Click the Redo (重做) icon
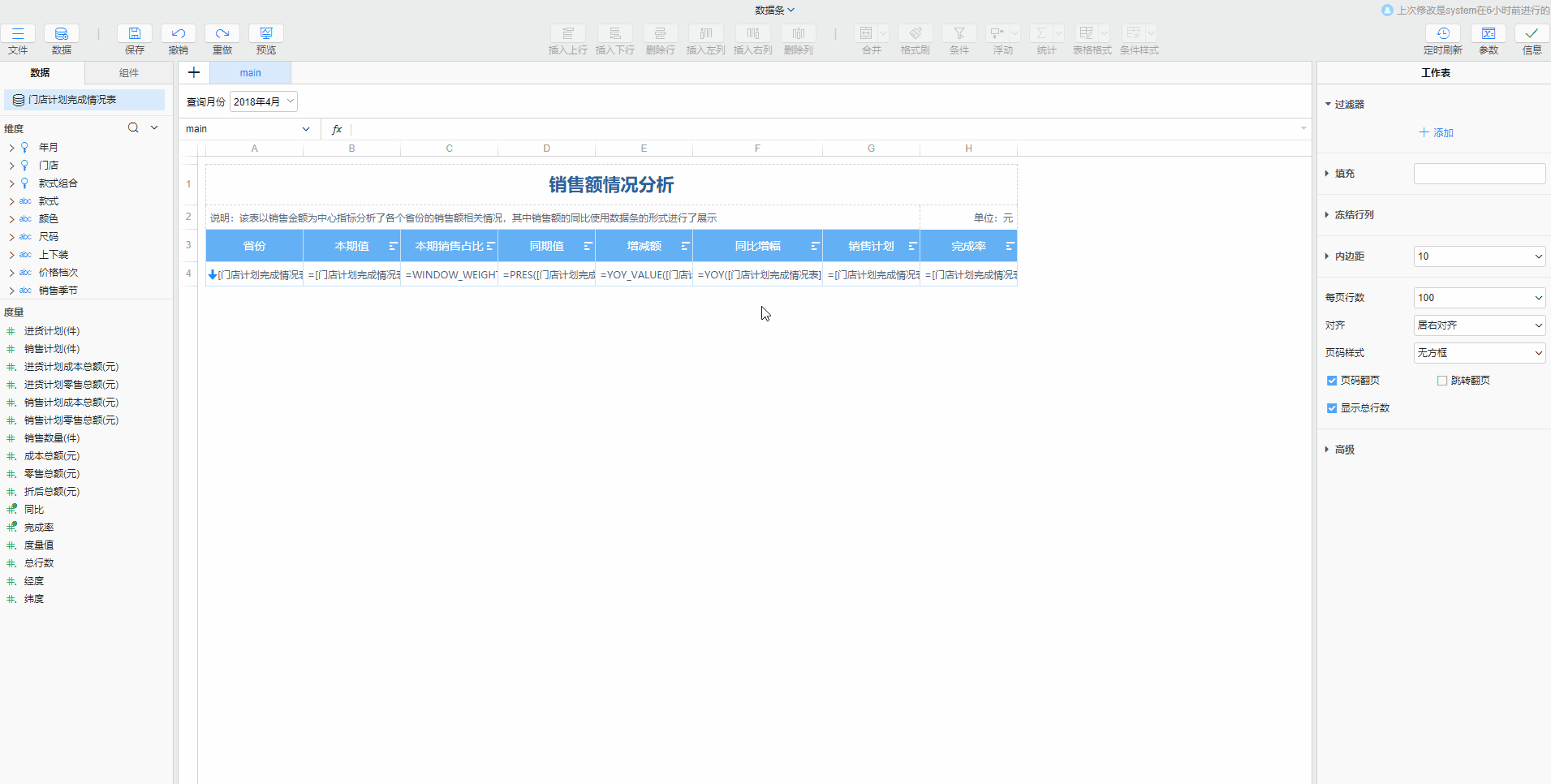This screenshot has height=784, width=1551. tap(222, 34)
